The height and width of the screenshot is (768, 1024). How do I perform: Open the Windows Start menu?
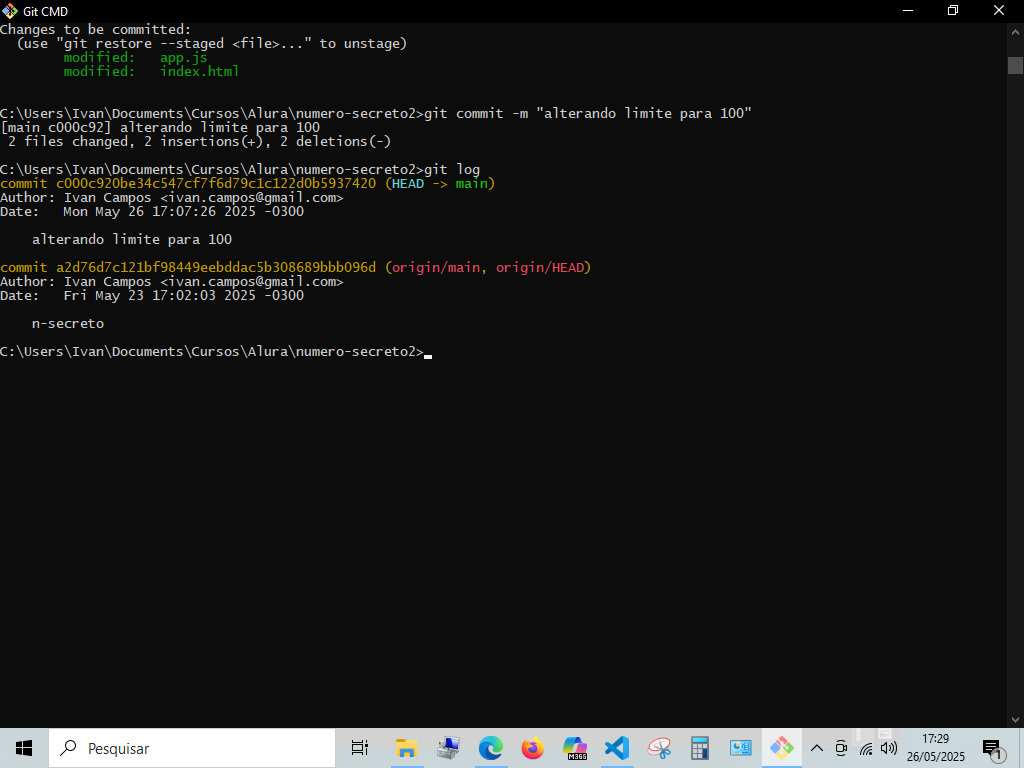pos(24,748)
